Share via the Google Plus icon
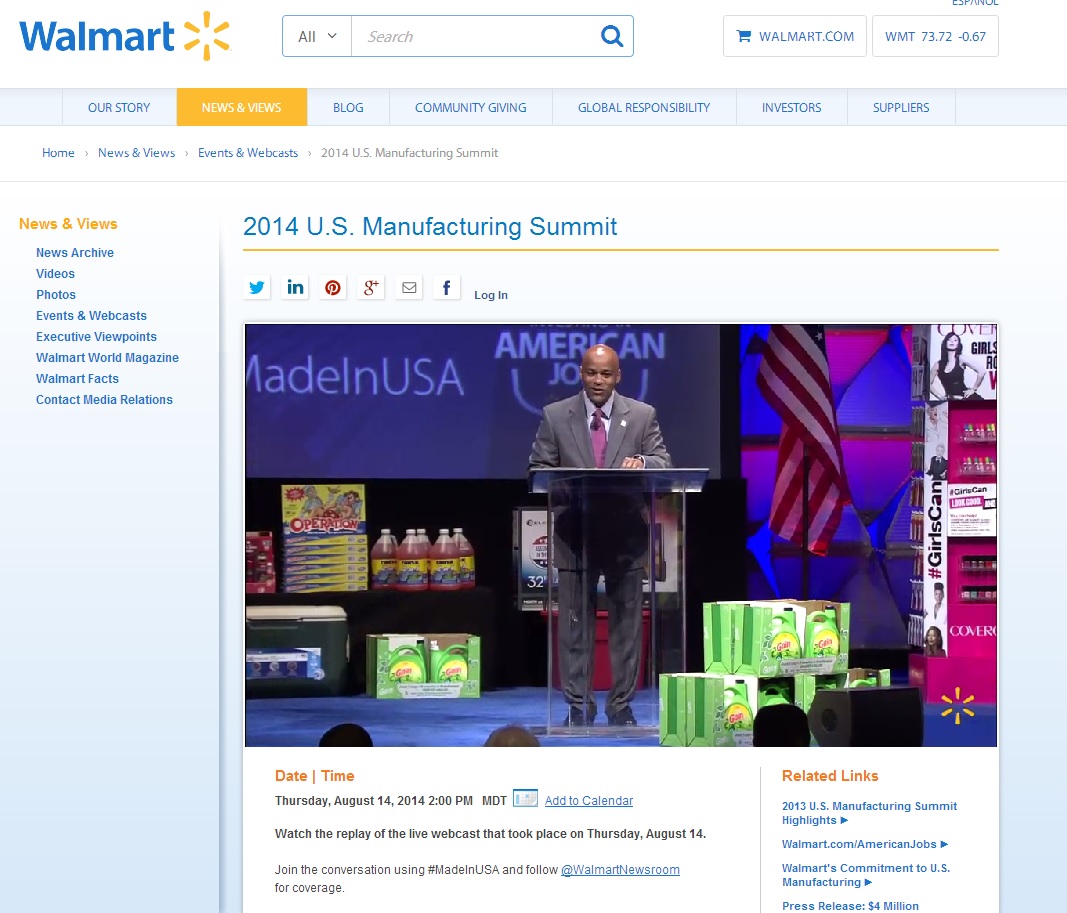1067x913 pixels. coord(371,288)
